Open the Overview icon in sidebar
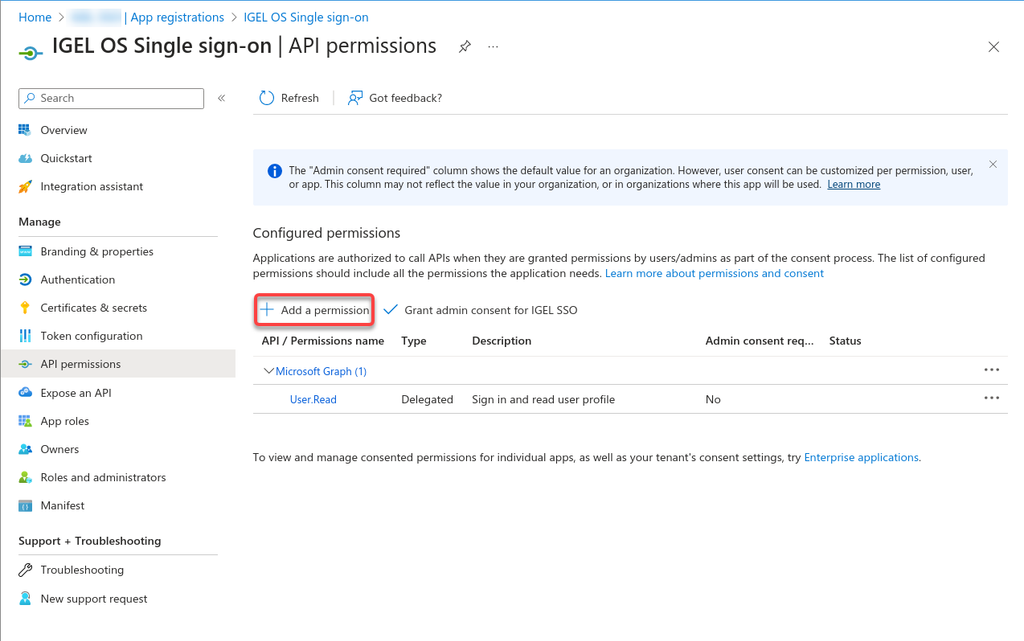This screenshot has width=1024, height=641. tap(25, 130)
